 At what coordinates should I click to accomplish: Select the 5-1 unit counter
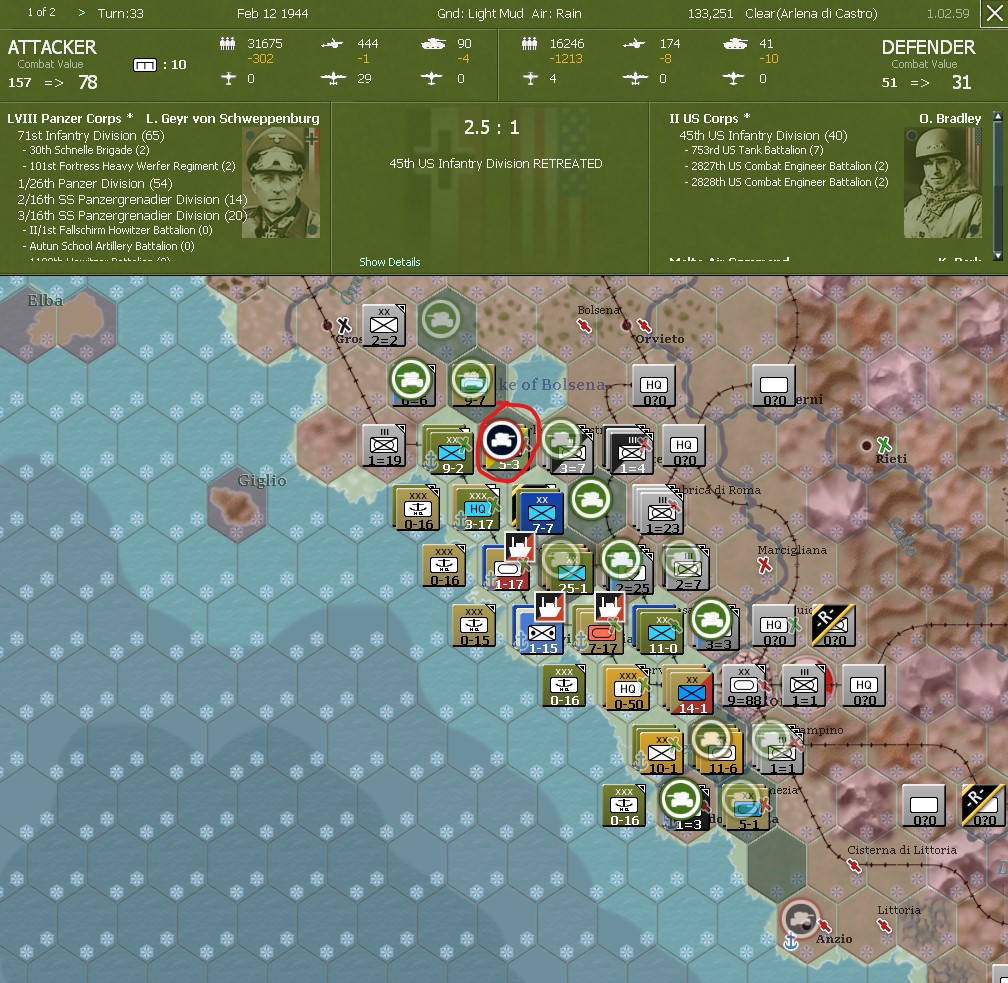748,809
